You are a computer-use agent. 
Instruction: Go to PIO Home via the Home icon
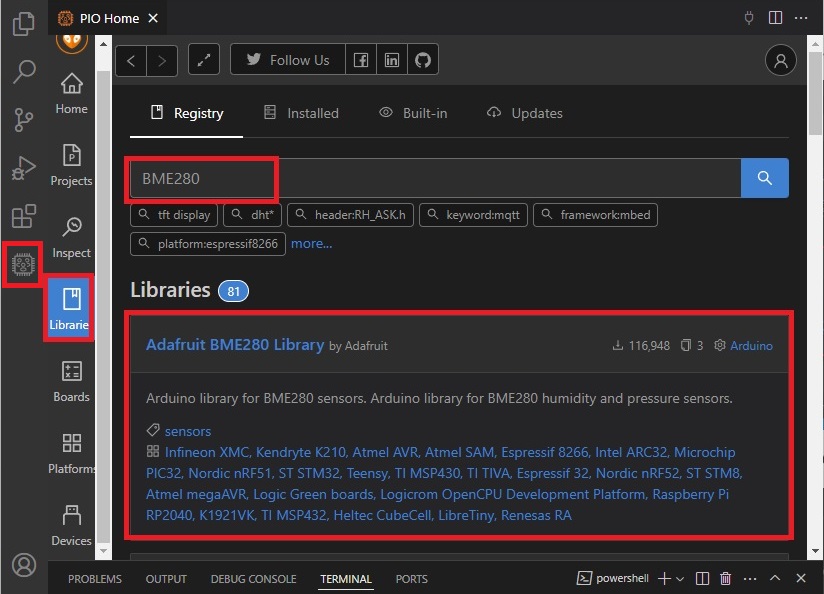pos(71,95)
